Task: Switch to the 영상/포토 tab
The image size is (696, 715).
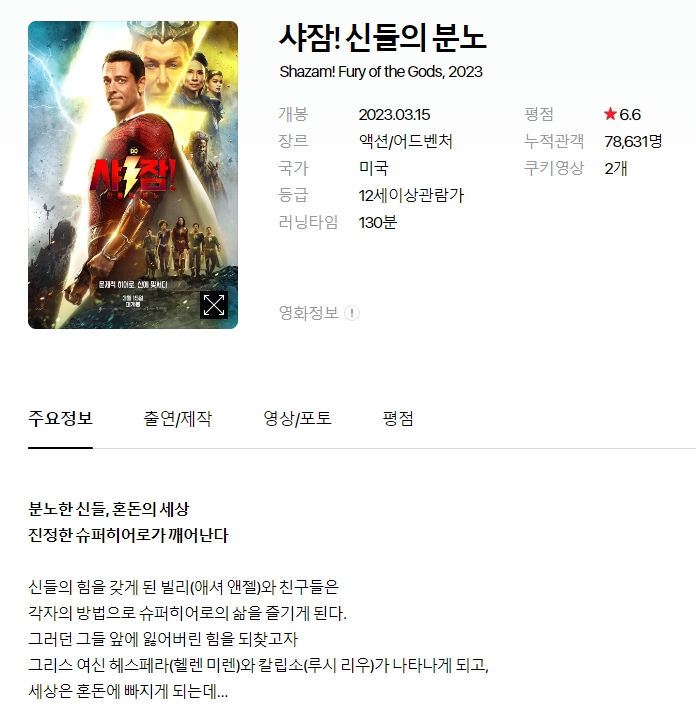Action: point(297,418)
